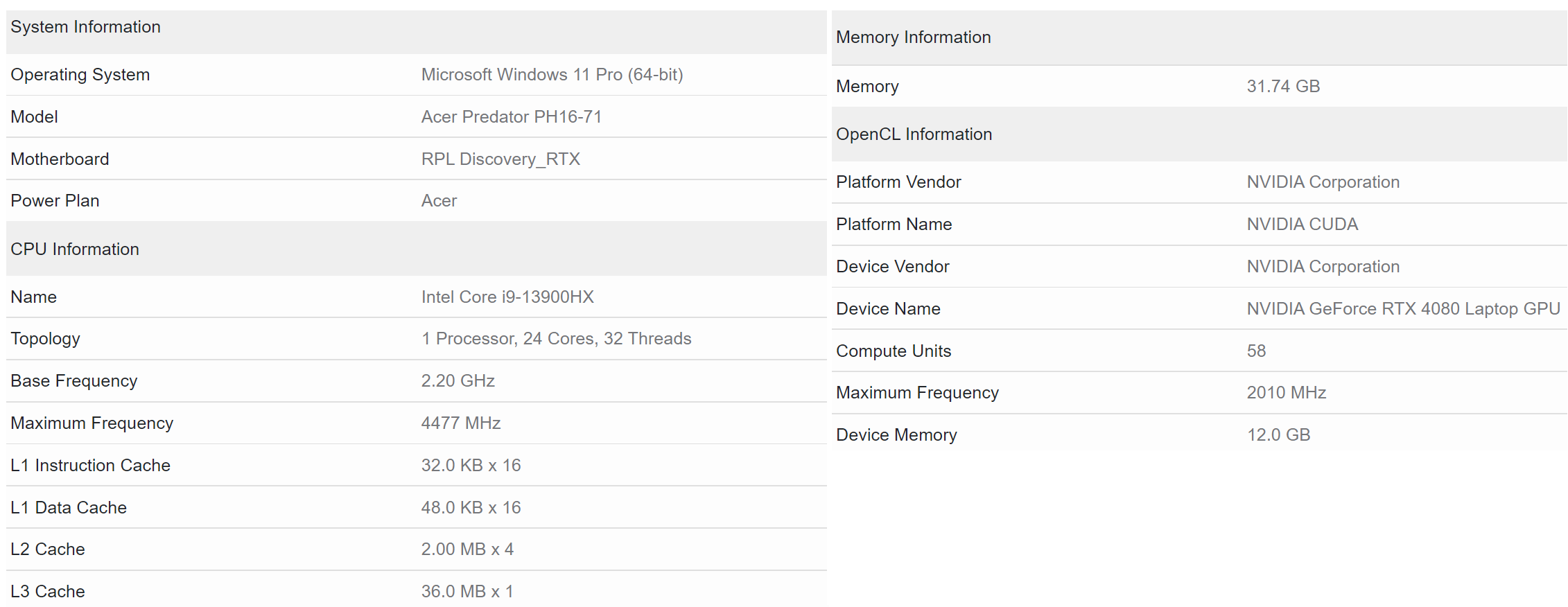Select the Intel Core i9-13900HX name
This screenshot has width=1568, height=607.
tap(507, 297)
